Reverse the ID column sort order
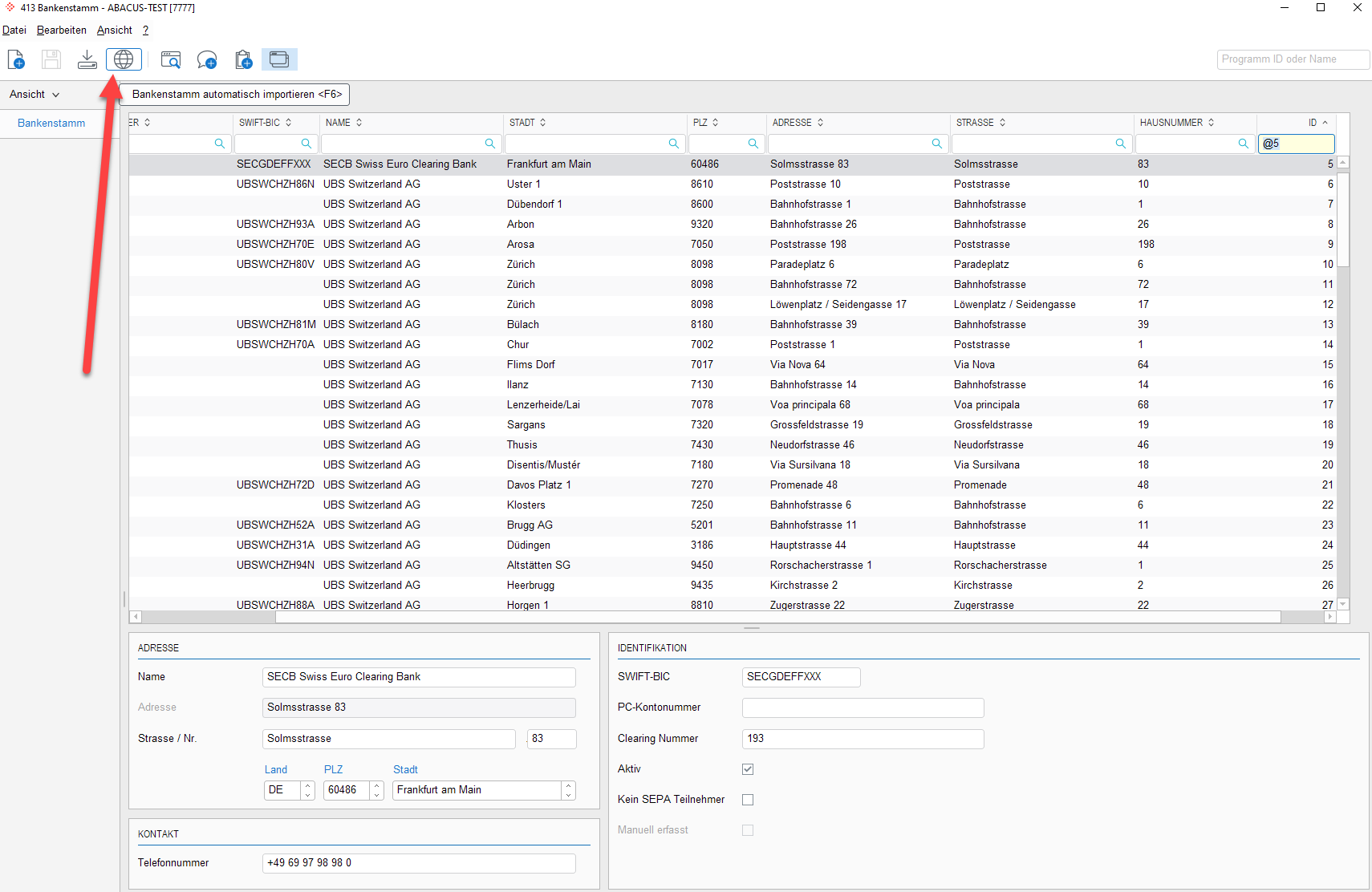The height and width of the screenshot is (892, 1372). click(1317, 123)
